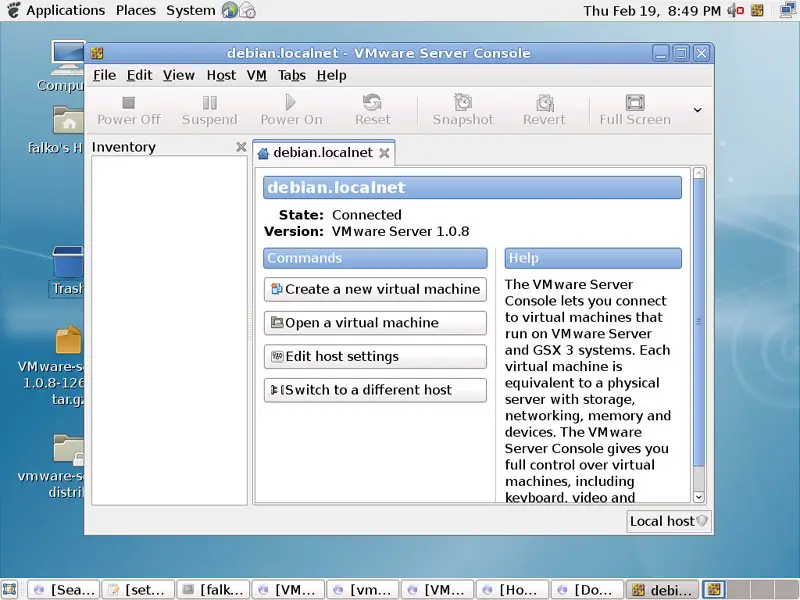Click the muted volume speaker icon

[x=736, y=10]
